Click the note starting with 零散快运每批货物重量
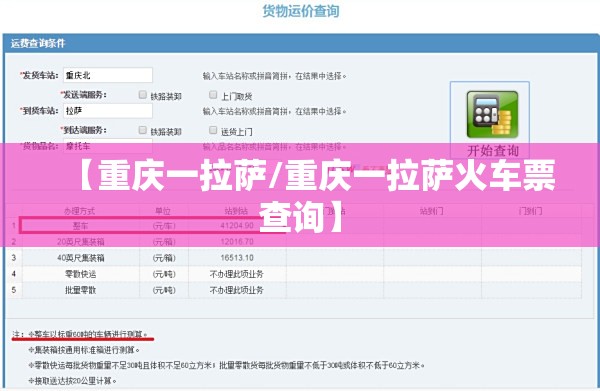Screen dimensions: 600x391 (x=226, y=365)
